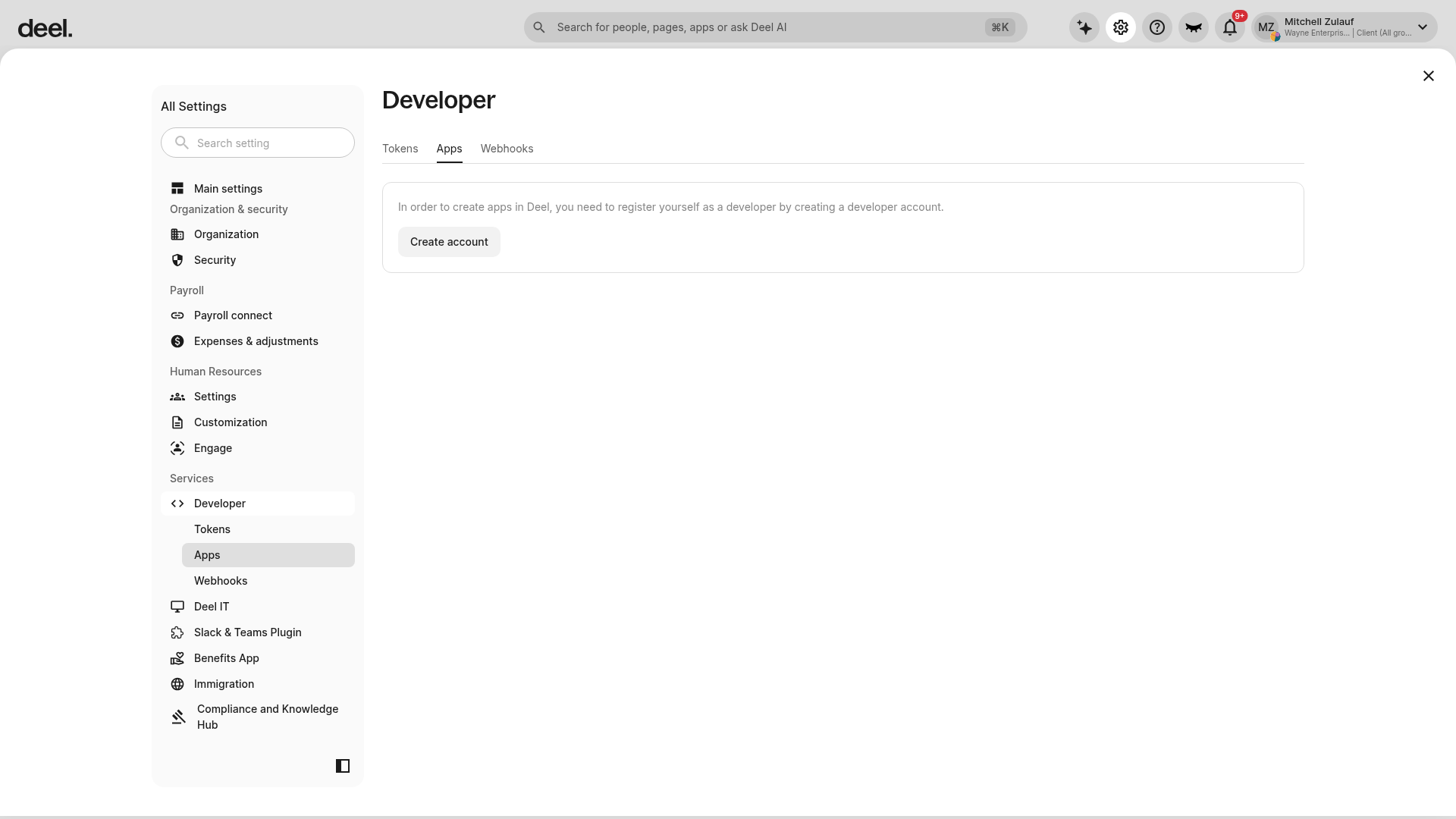Open Organization settings
Screen dimensions: 1456x819
[258, 234]
